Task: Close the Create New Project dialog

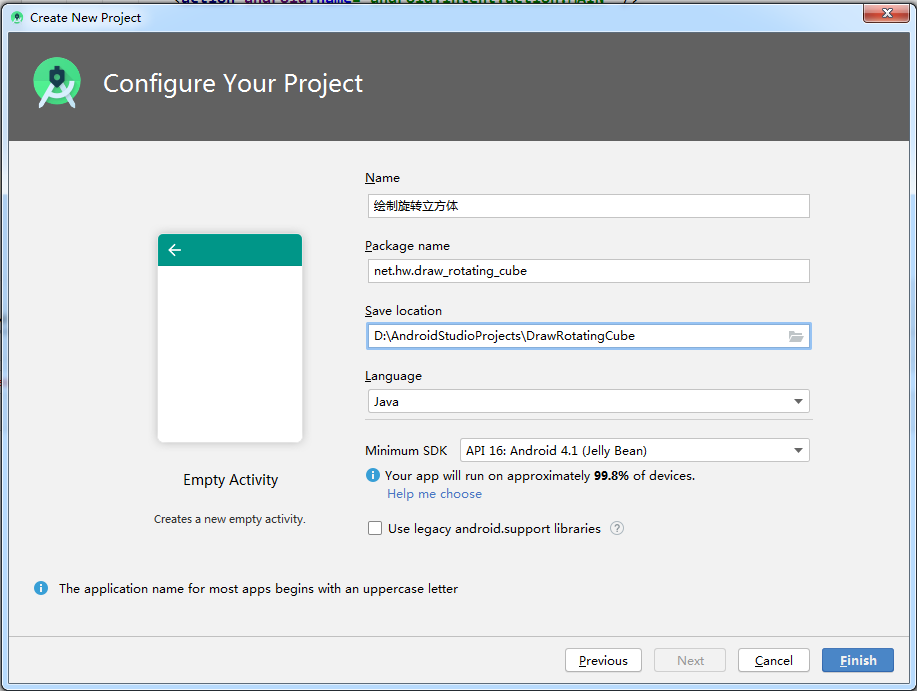Action: (x=887, y=13)
